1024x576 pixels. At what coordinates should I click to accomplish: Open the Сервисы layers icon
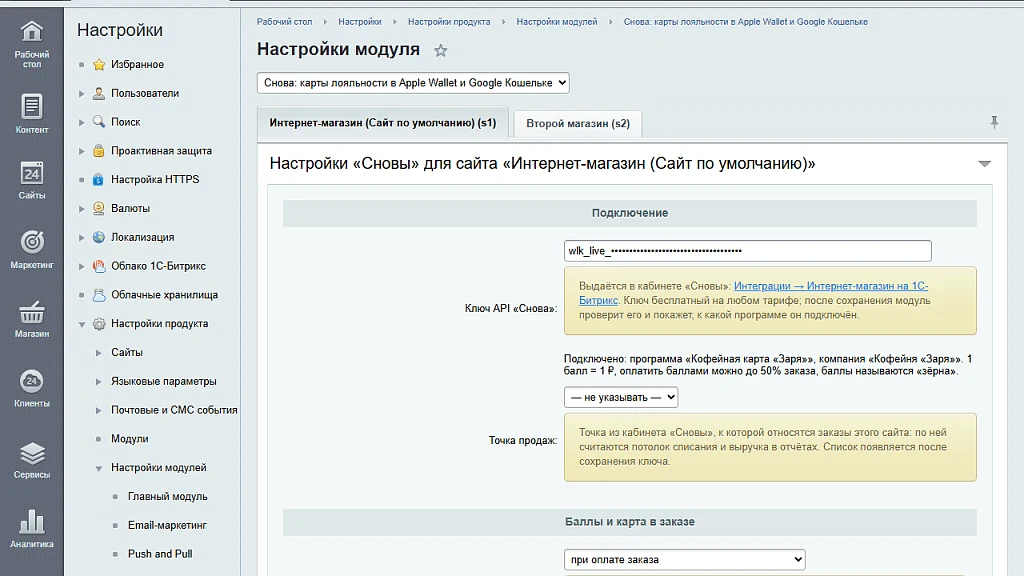(x=31, y=453)
